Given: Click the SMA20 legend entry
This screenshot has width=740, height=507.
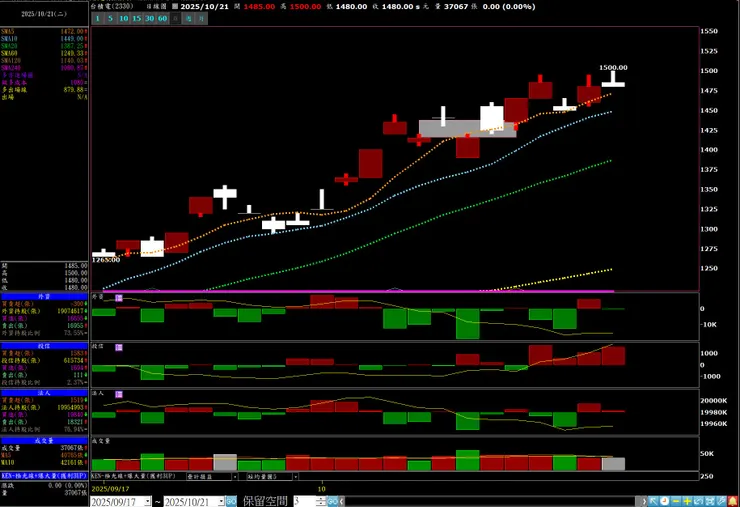Looking at the screenshot, I should [43, 46].
